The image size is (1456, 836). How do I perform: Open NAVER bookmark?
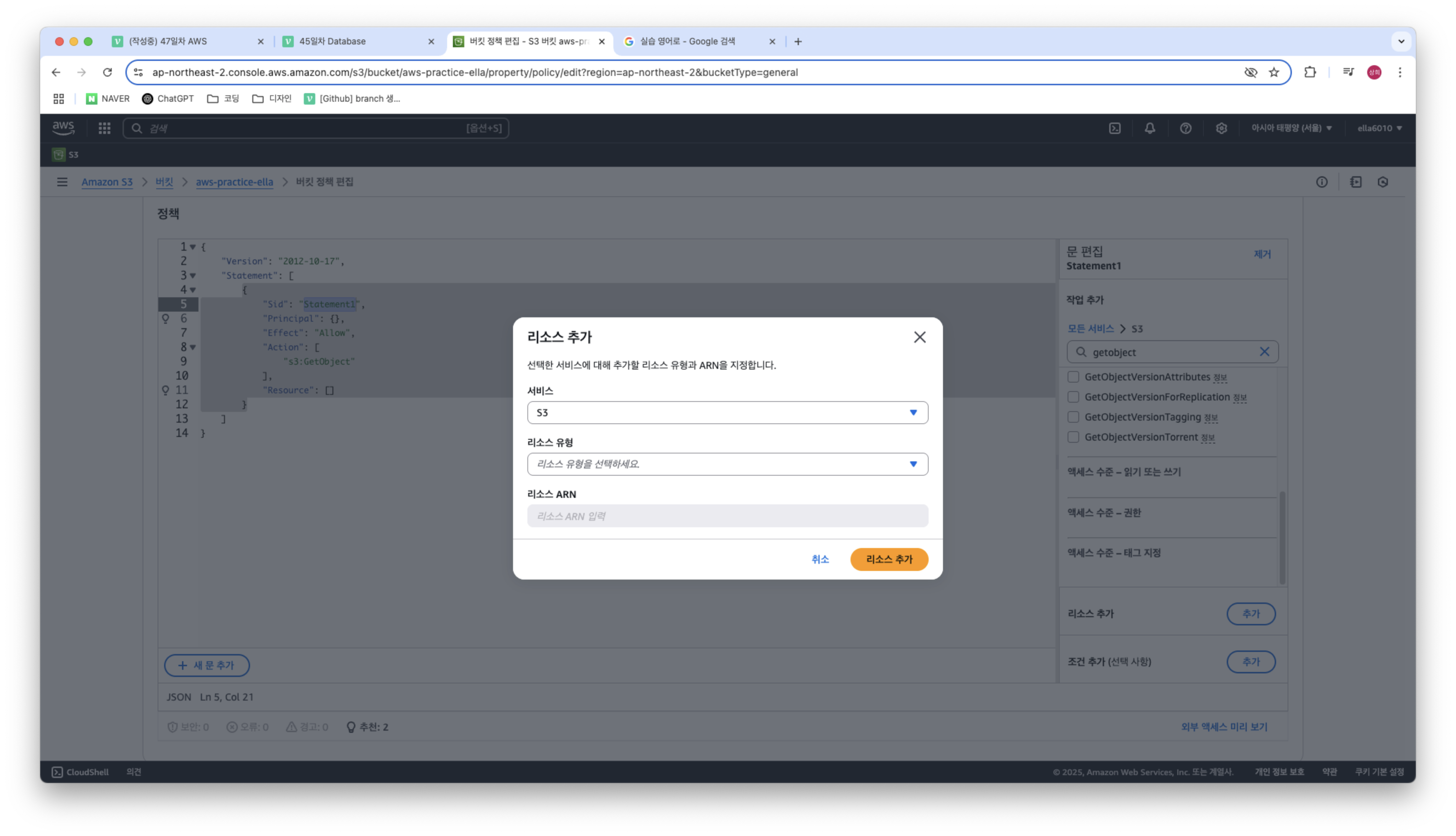click(x=108, y=99)
